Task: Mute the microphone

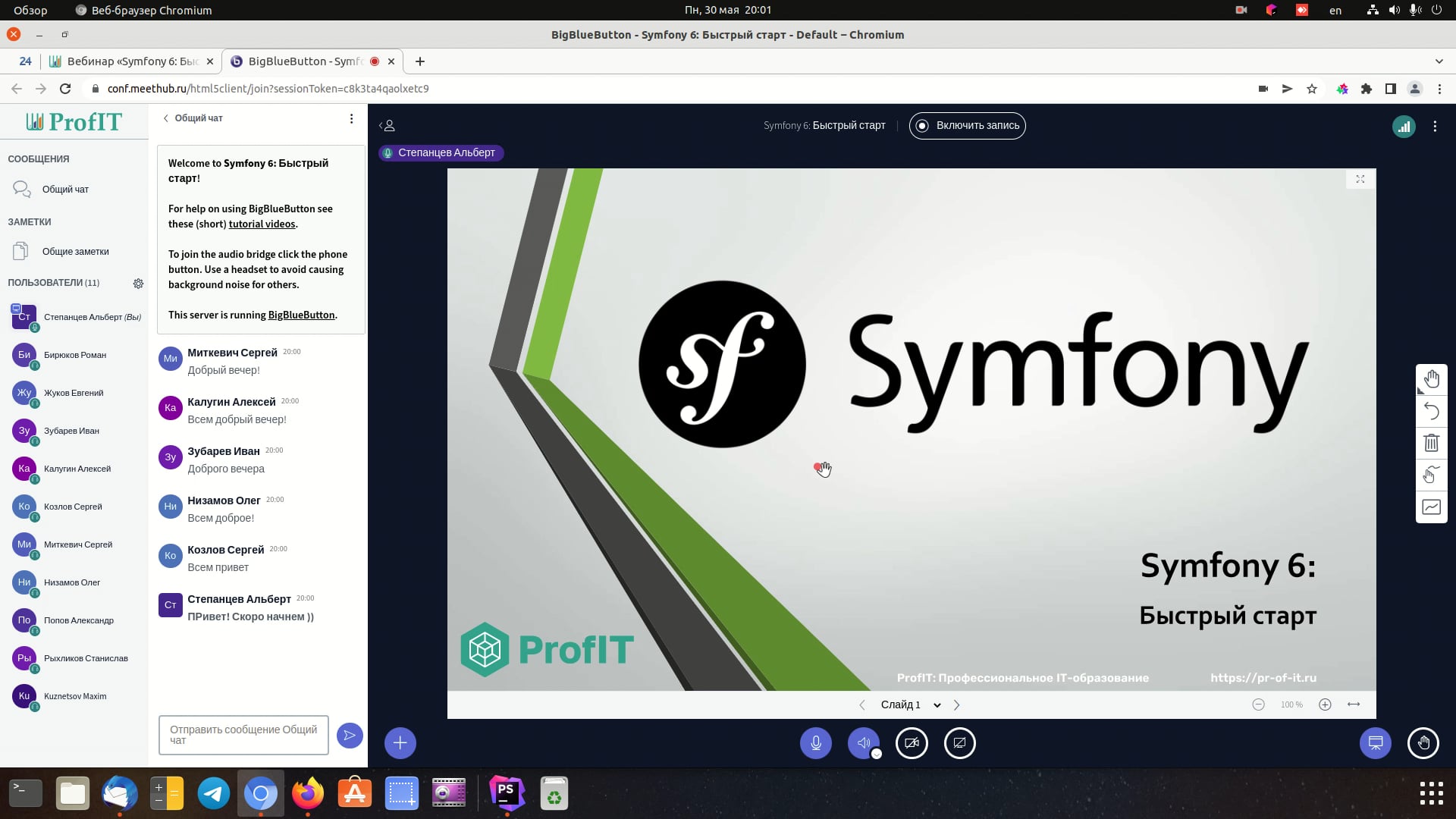Action: (x=816, y=743)
